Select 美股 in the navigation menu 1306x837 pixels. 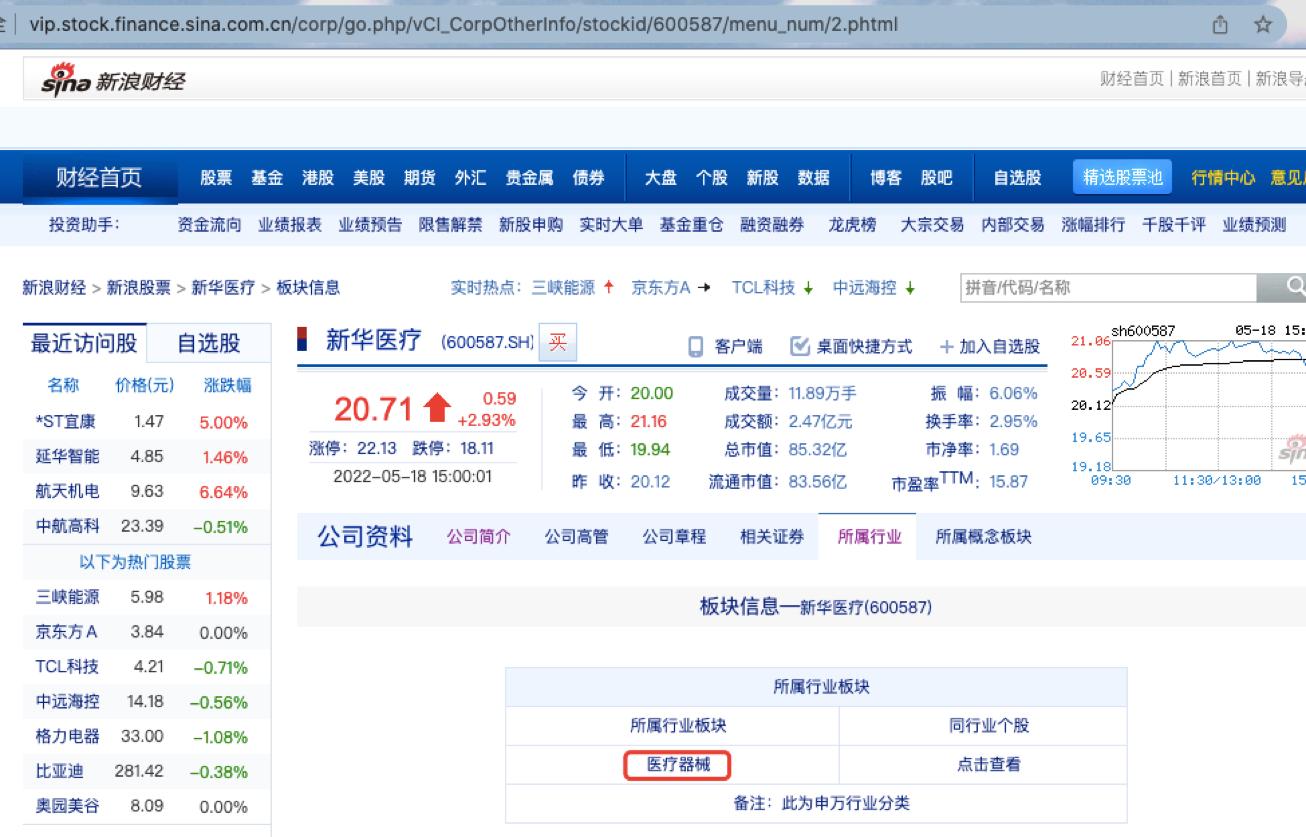tap(369, 176)
